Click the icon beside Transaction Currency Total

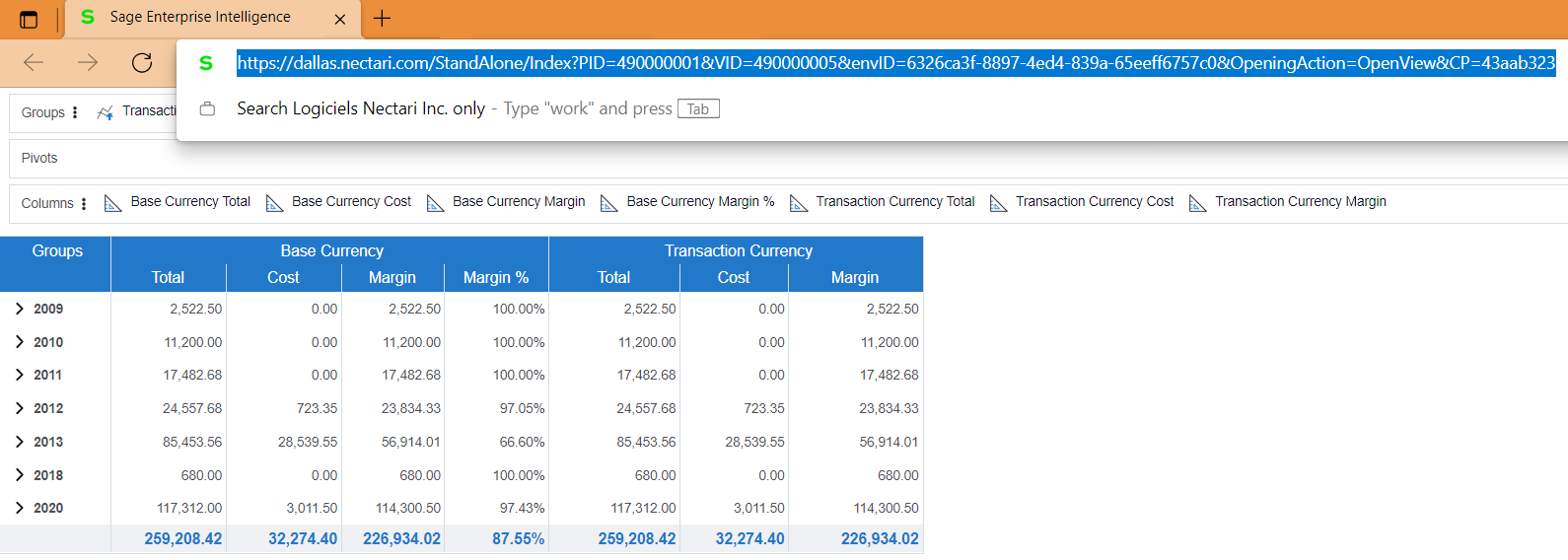point(799,203)
